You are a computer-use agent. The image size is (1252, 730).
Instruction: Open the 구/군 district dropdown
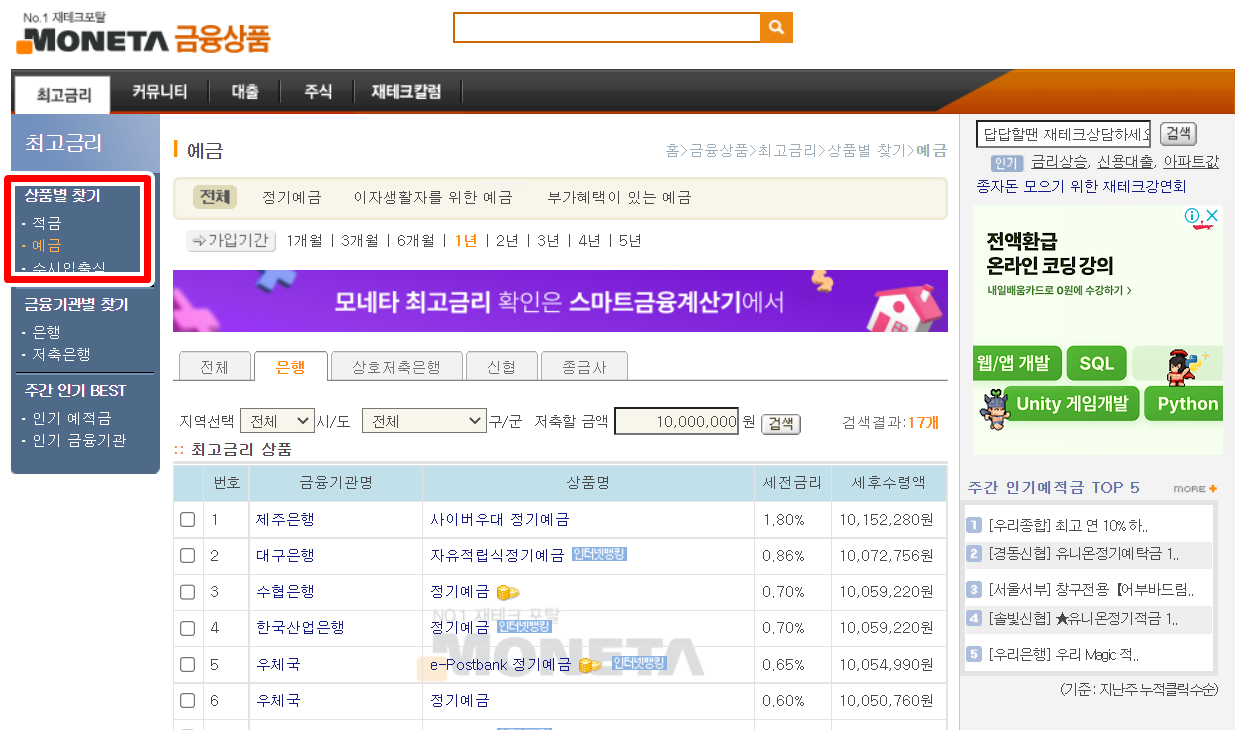(424, 421)
